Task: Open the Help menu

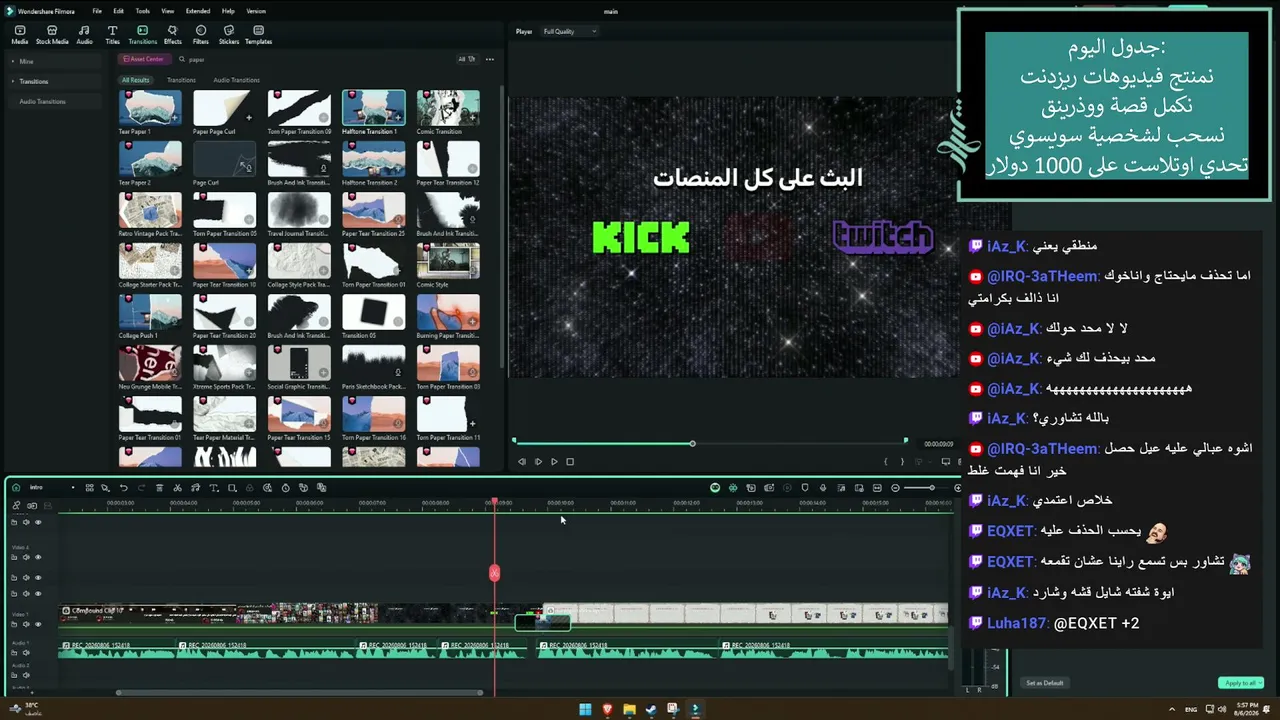Action: (228, 11)
